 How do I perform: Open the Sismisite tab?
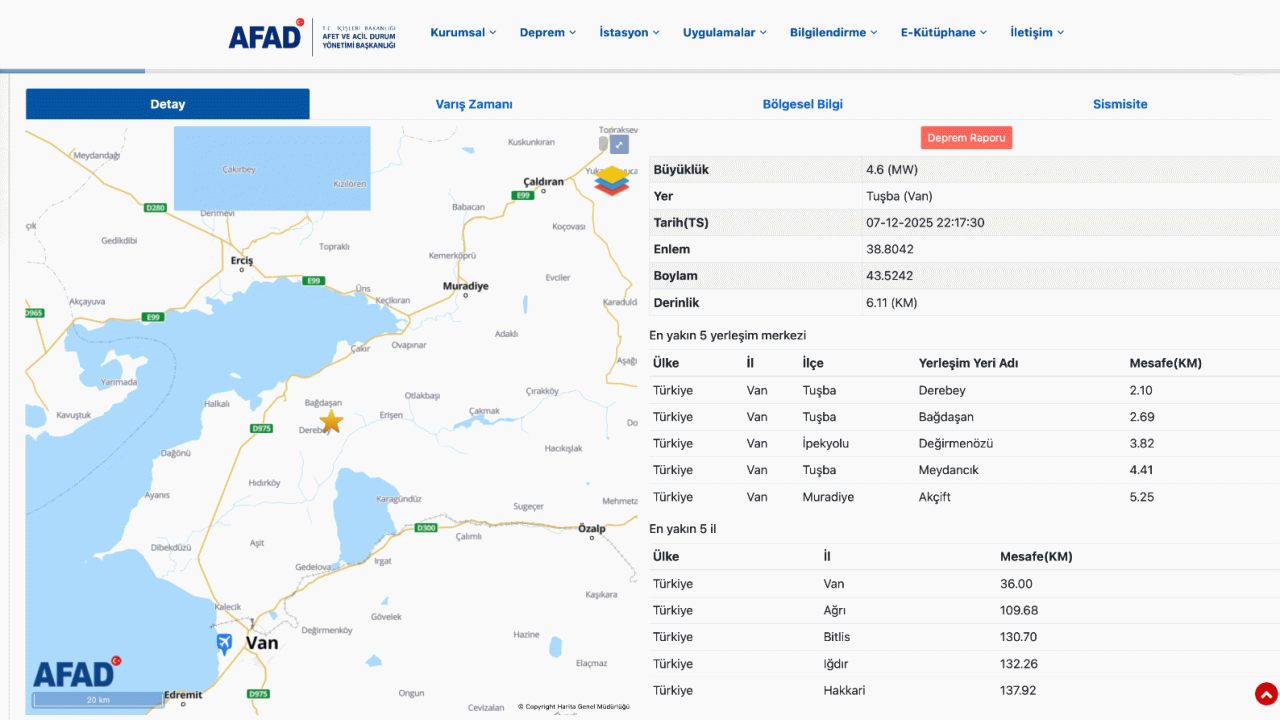(1120, 104)
